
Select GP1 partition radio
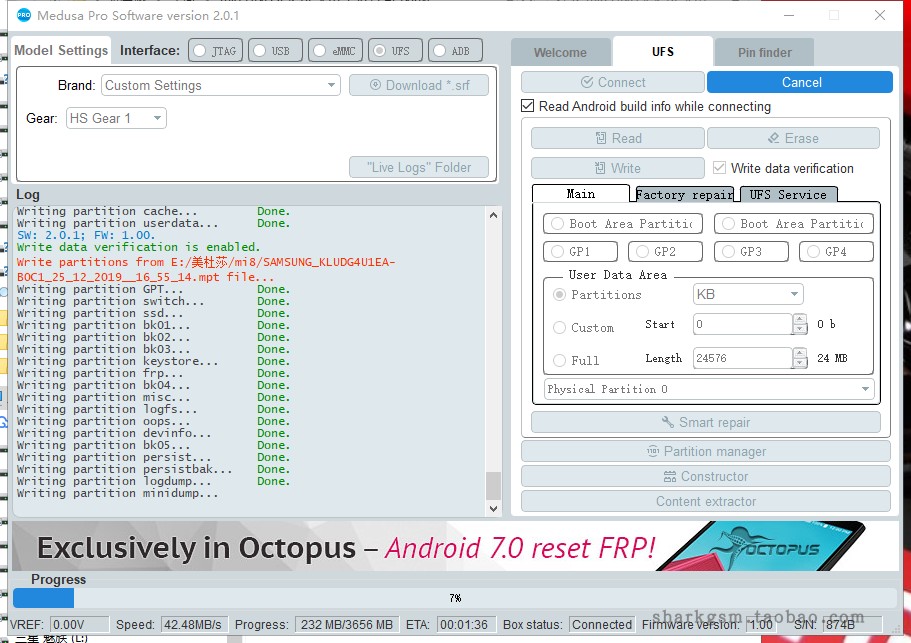tap(580, 252)
